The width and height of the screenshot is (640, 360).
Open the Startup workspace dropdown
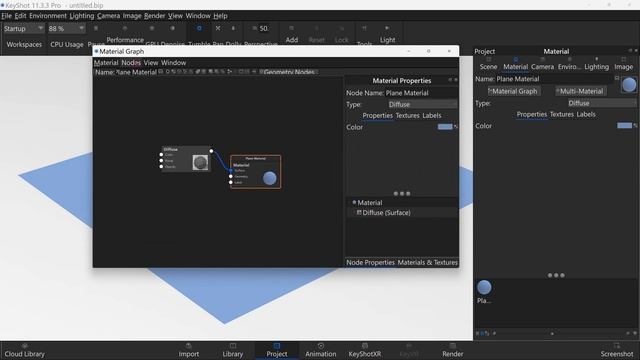point(23,29)
